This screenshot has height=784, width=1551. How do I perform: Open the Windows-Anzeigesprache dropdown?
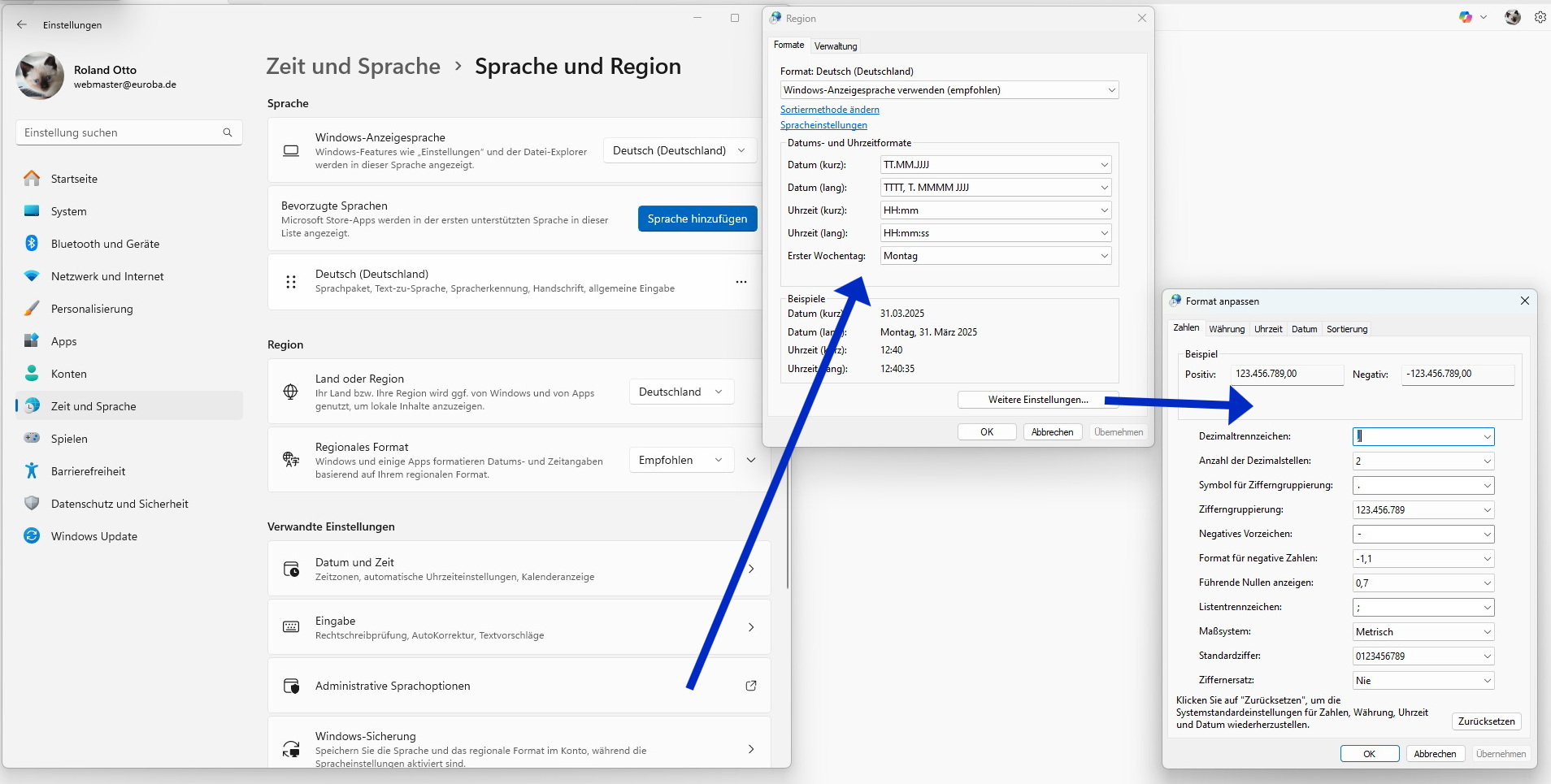tap(680, 150)
